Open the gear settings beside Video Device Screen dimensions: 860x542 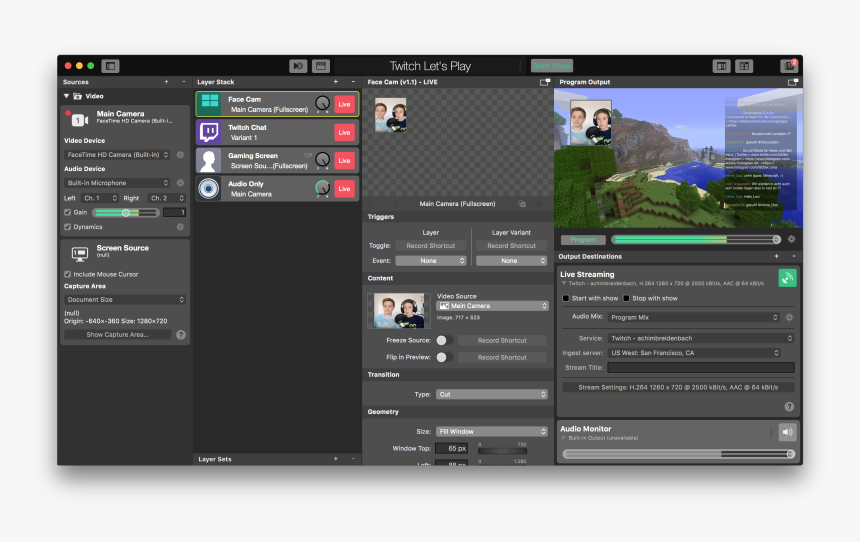tap(180, 155)
